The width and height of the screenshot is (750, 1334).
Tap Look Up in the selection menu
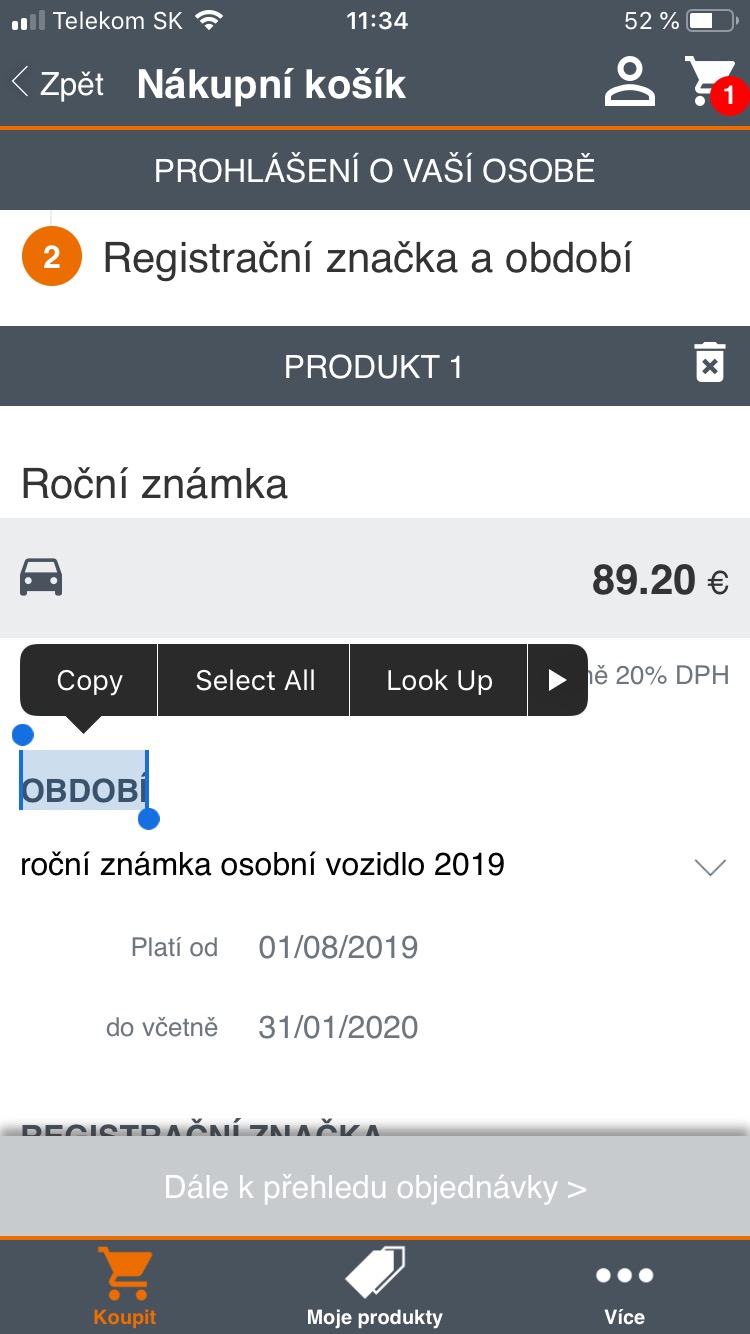(x=439, y=680)
